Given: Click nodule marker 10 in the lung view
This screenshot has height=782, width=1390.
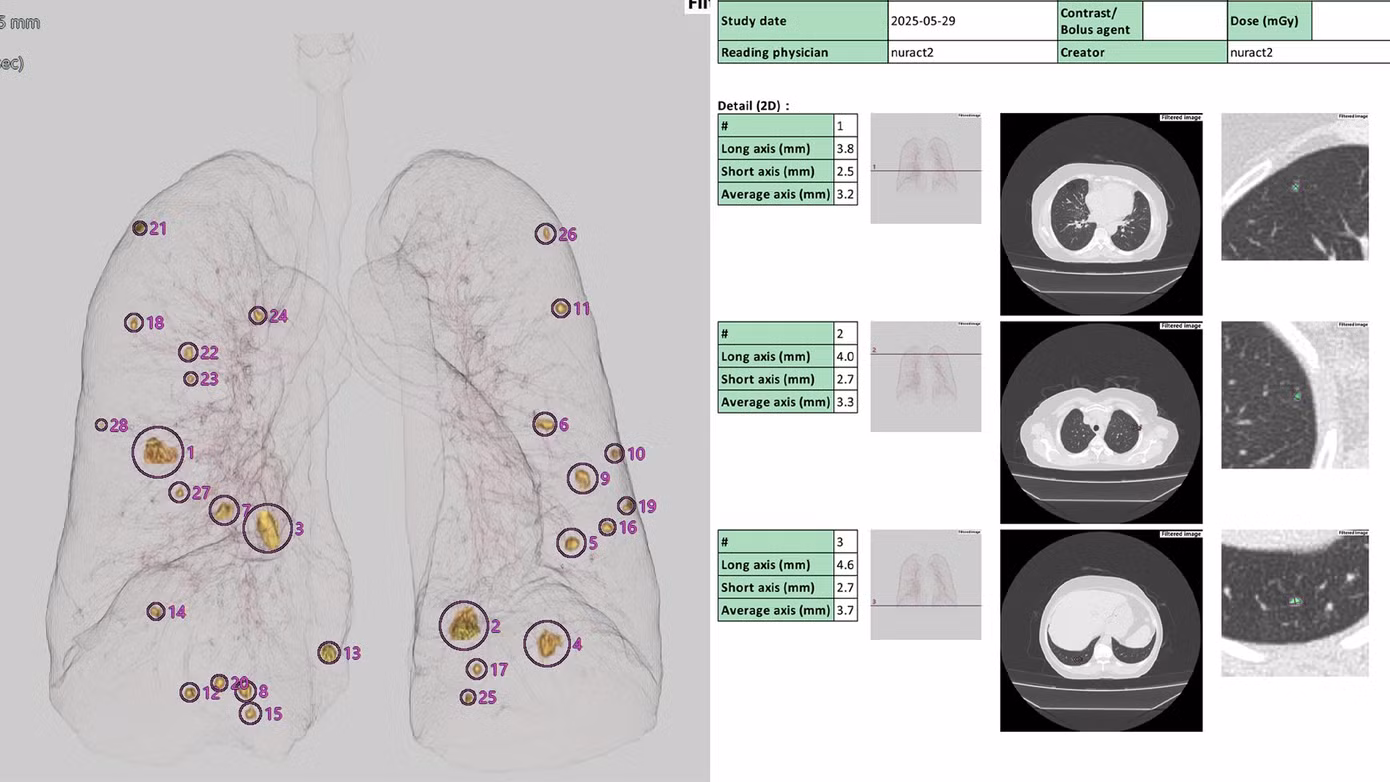Looking at the screenshot, I should pos(614,453).
